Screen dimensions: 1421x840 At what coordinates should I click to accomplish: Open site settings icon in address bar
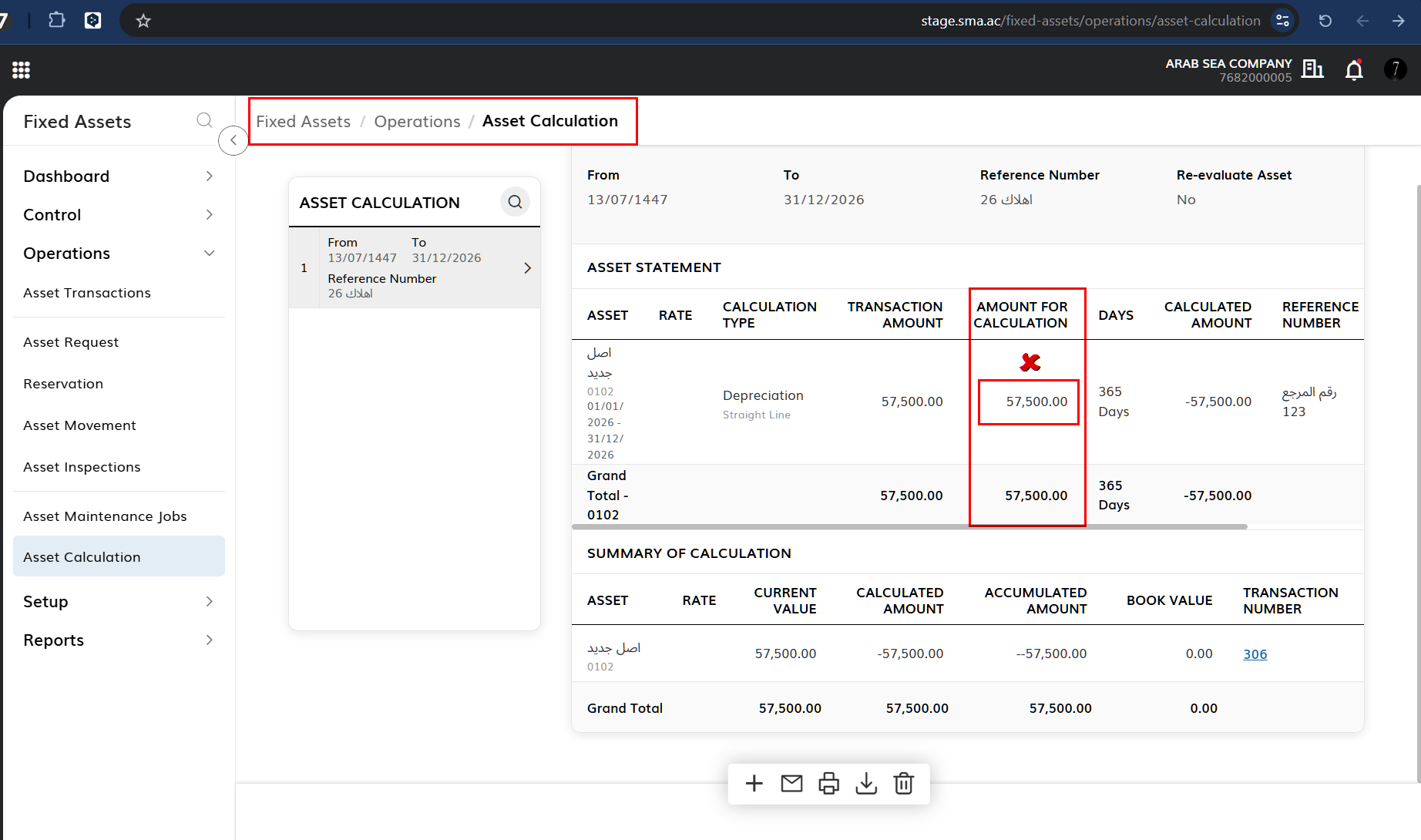coord(1282,21)
